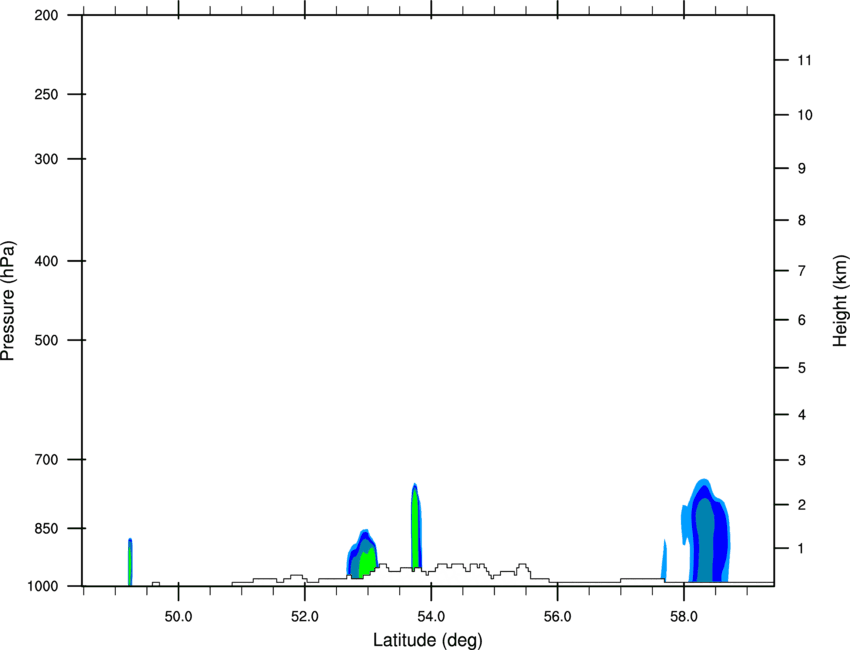Click the 5 km height label
Image resolution: width=850 pixels, height=650 pixels.
(x=802, y=368)
